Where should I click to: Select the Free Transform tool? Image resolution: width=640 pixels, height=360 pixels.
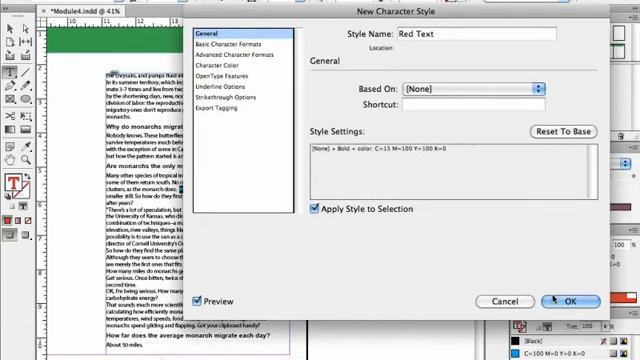click(26, 116)
